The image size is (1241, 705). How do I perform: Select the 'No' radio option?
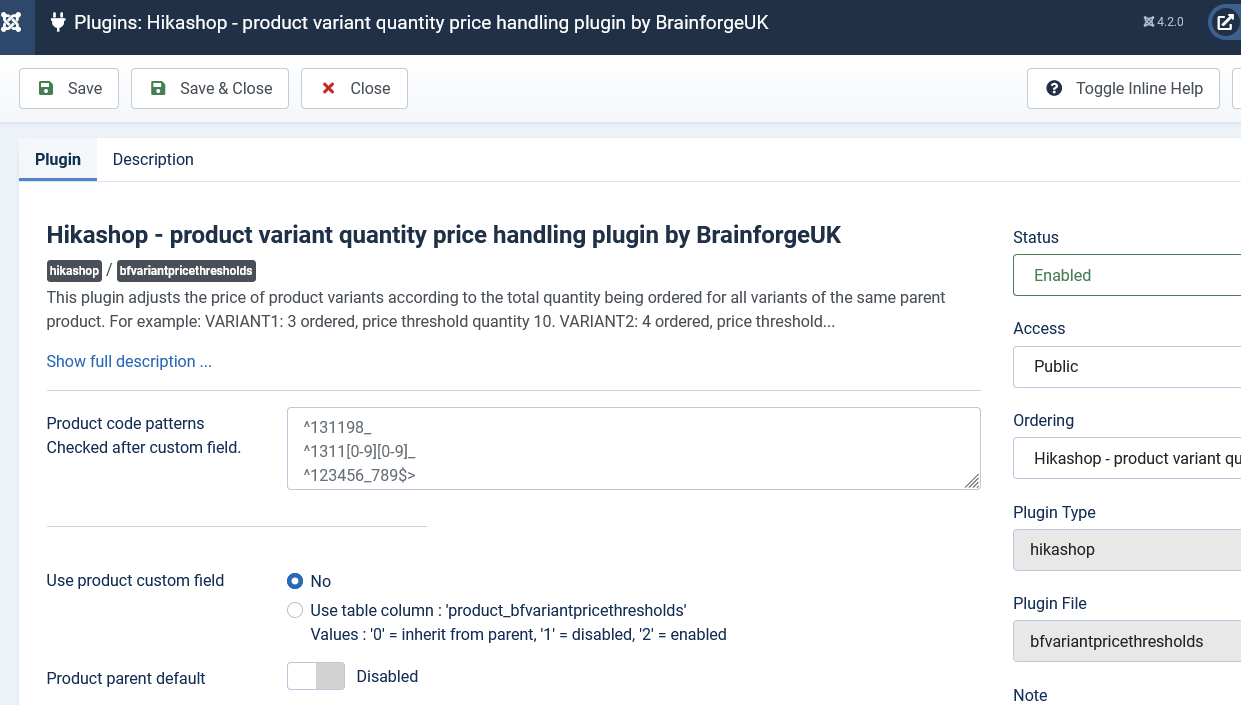pyautogui.click(x=295, y=581)
